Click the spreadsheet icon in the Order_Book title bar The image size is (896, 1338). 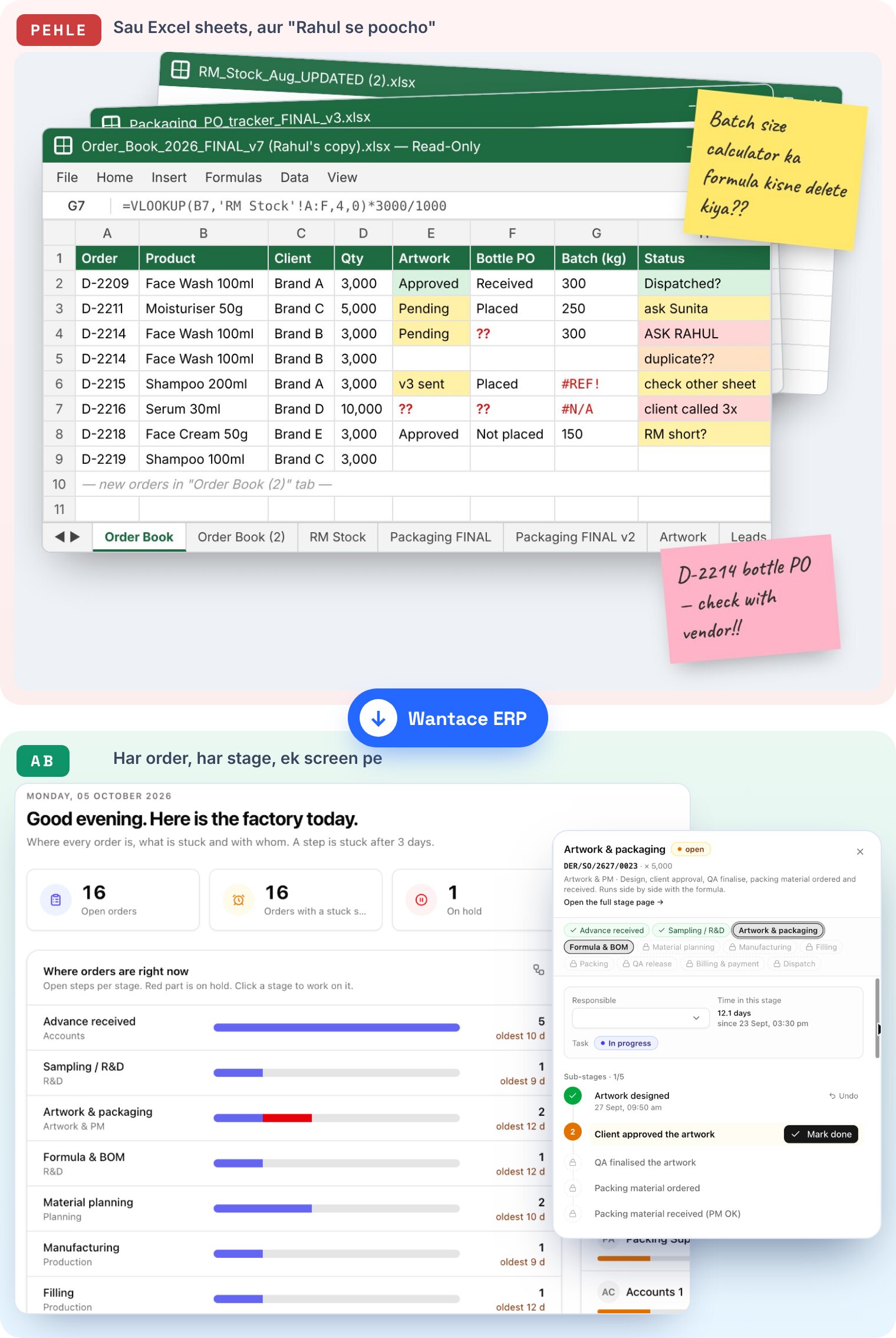(x=63, y=146)
